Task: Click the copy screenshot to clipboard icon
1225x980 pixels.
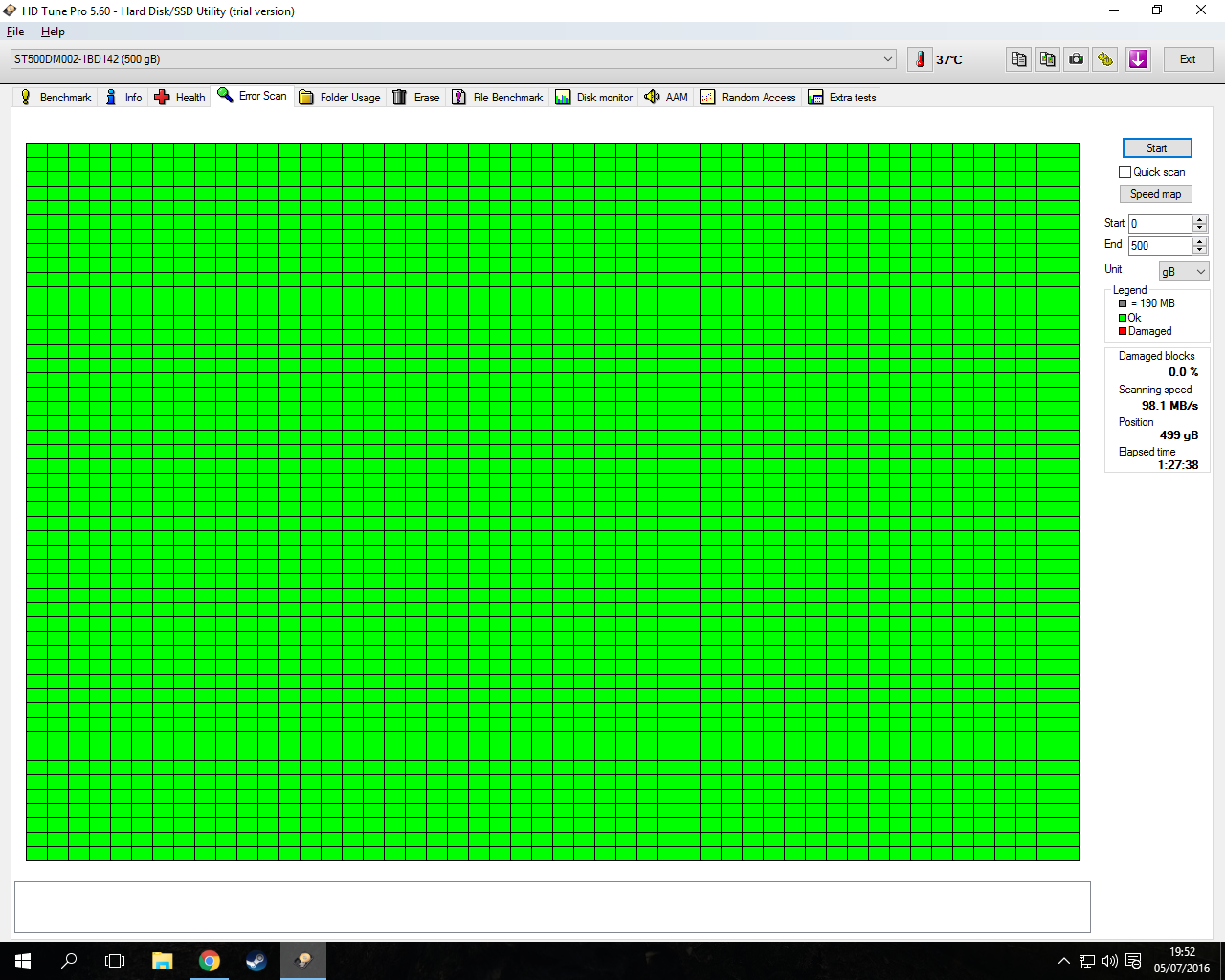Action: 1047,59
